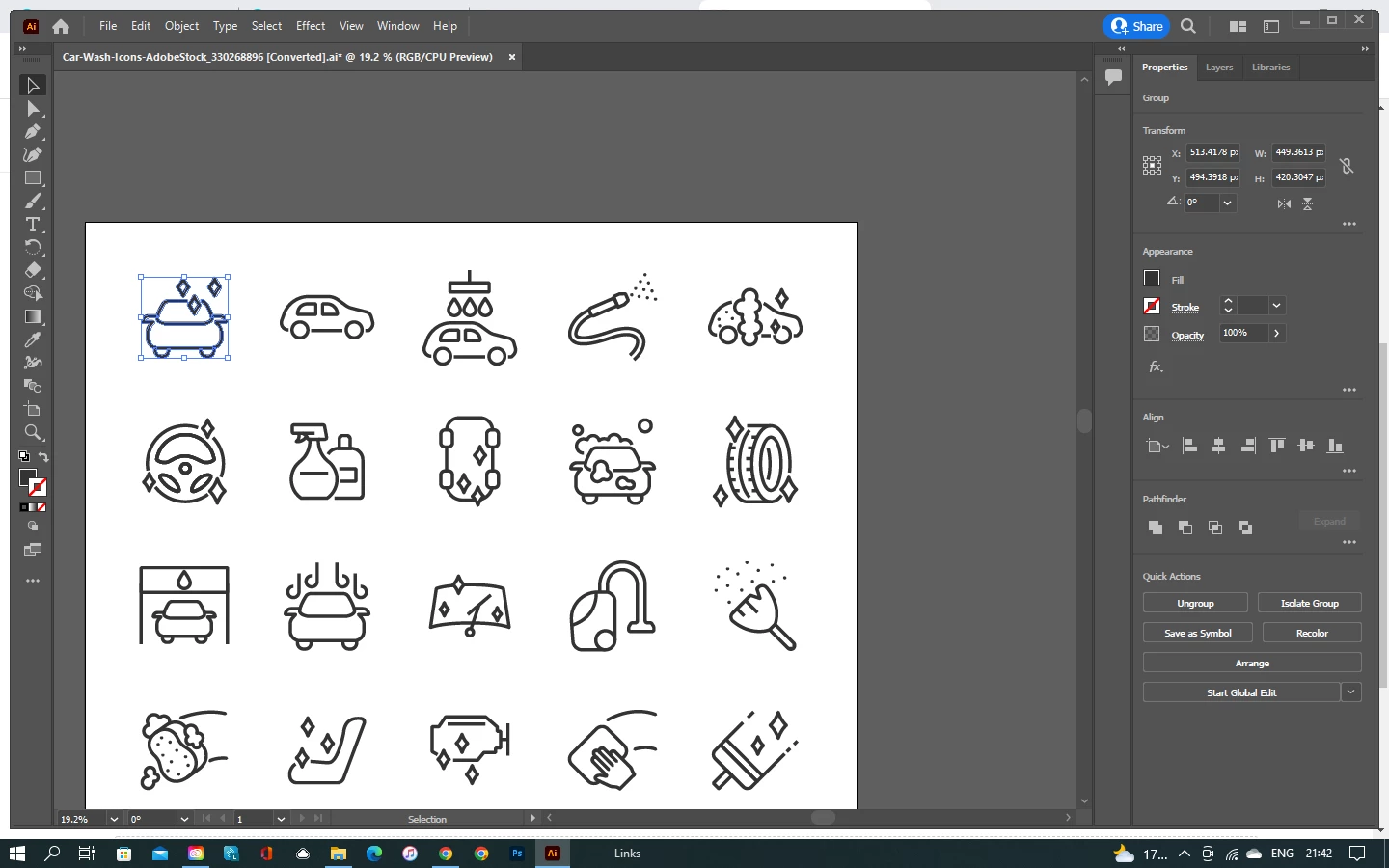Flip selection along horizontal axis
The height and width of the screenshot is (868, 1389).
click(x=1284, y=203)
